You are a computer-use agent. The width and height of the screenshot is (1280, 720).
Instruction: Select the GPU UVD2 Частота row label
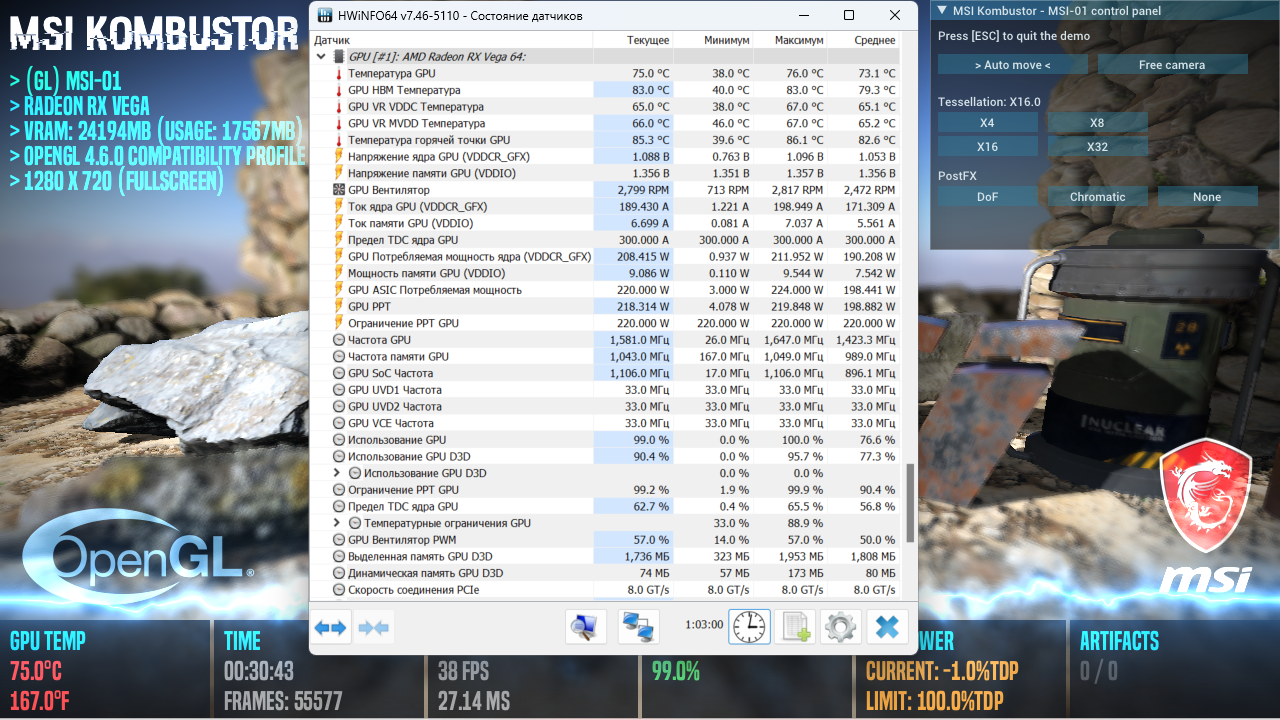coord(394,407)
